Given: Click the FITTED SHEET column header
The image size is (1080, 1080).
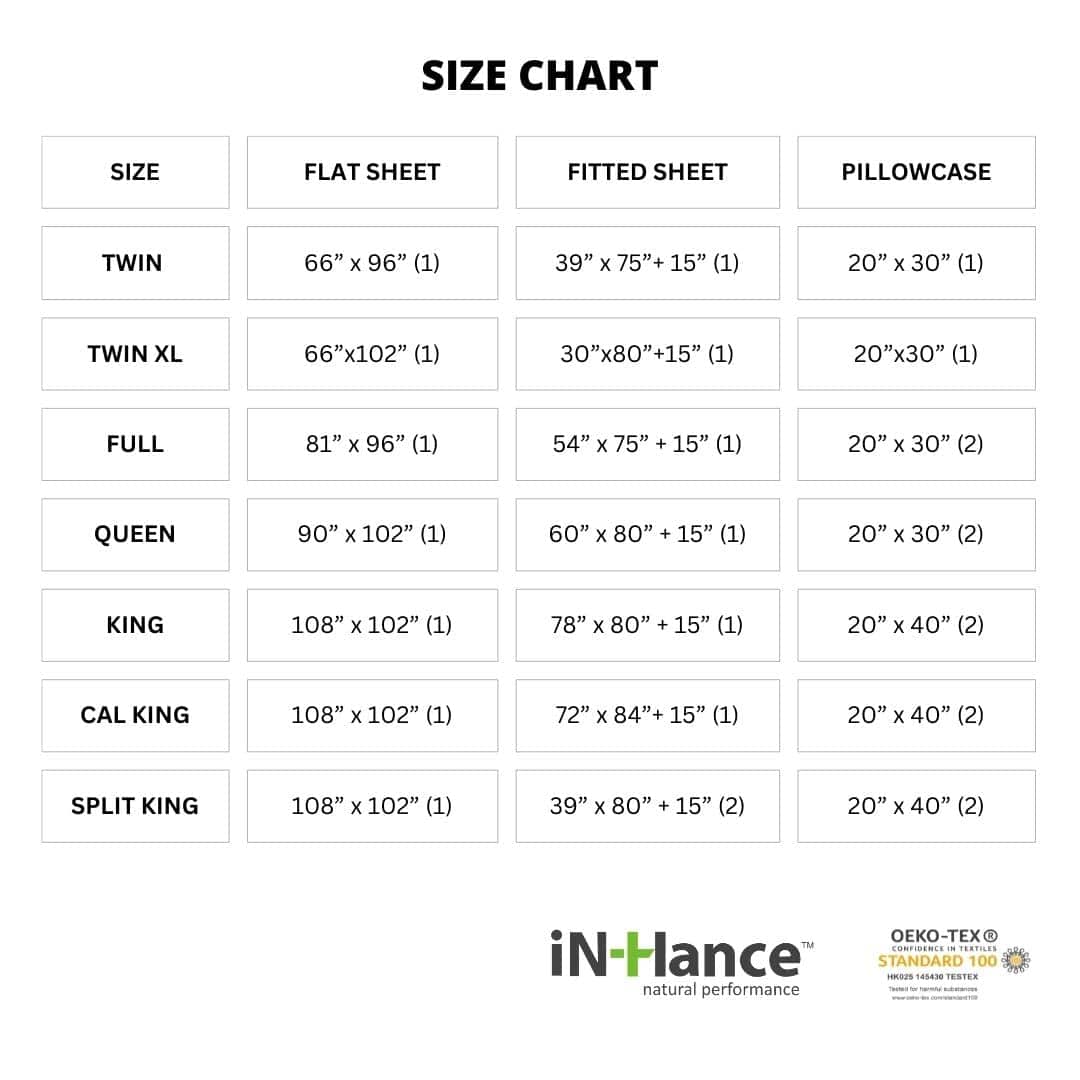Looking at the screenshot, I should point(647,172).
